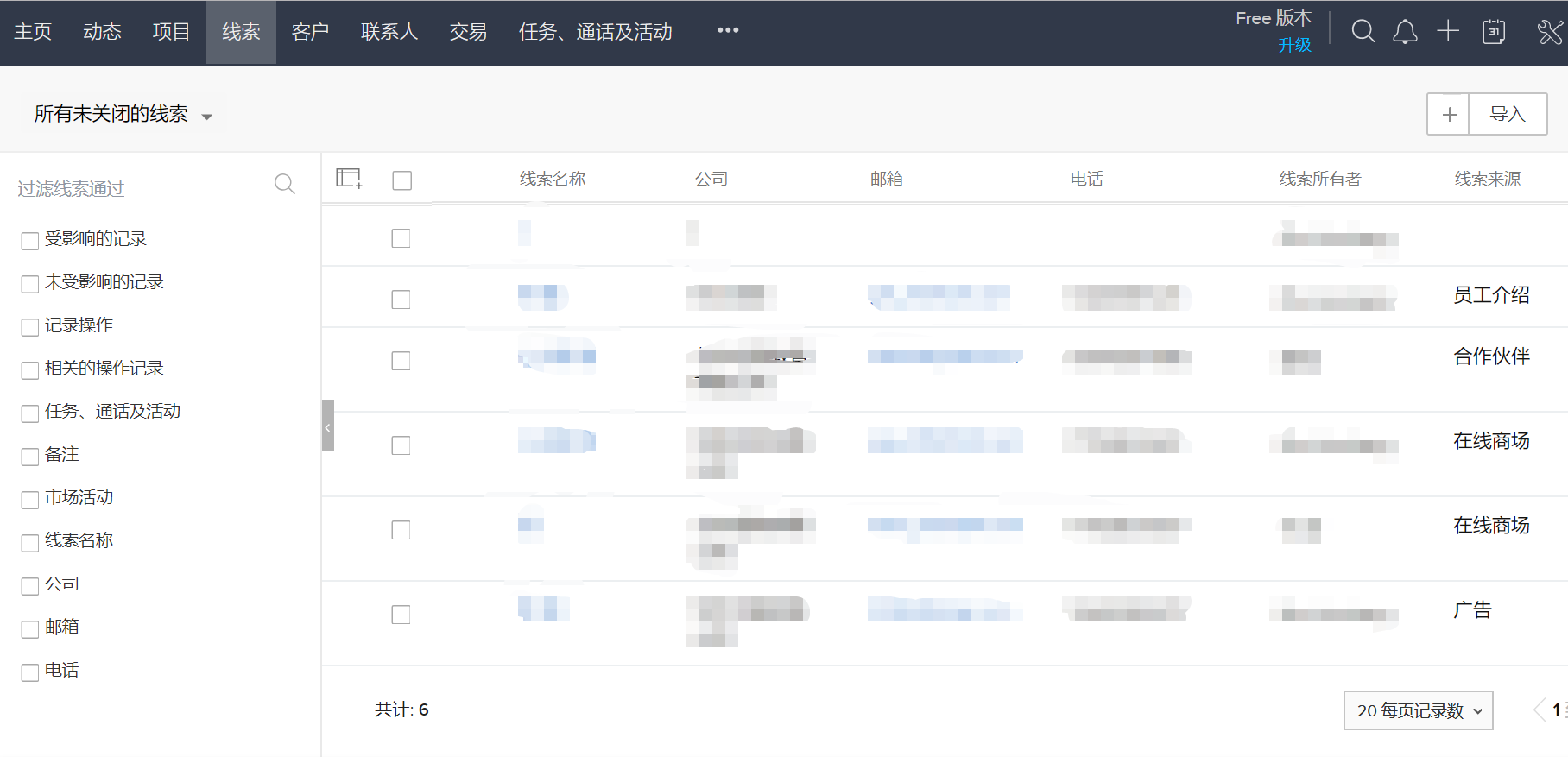Collapse the filter sidebar with arrow handle
Viewport: 1568px width, 757px height.
tap(328, 426)
